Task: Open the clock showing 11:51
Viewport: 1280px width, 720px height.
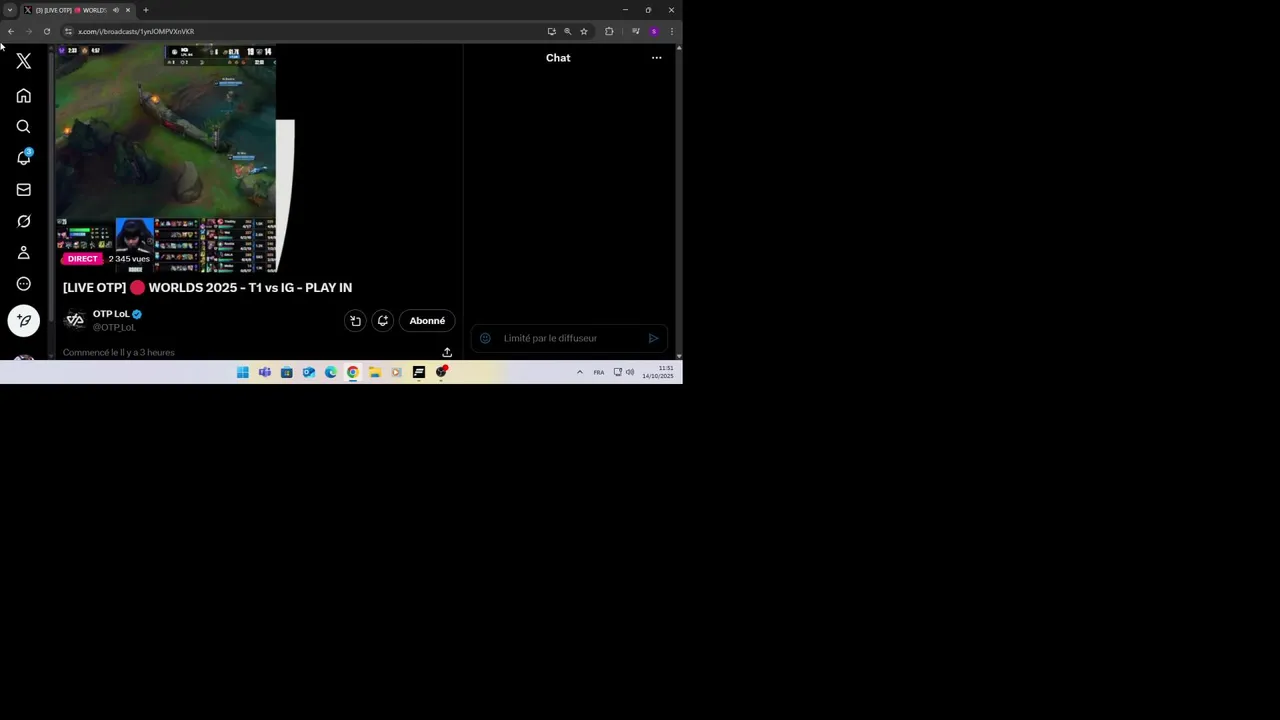Action: (x=658, y=372)
